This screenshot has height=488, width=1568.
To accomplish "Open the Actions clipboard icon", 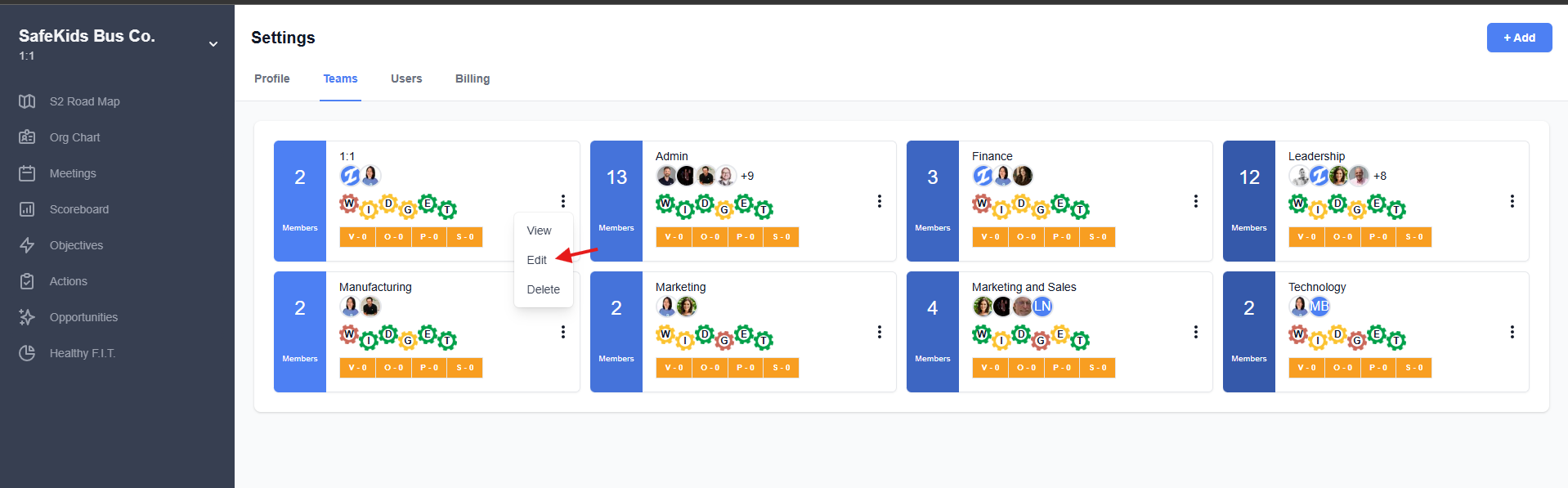I will pos(27,281).
